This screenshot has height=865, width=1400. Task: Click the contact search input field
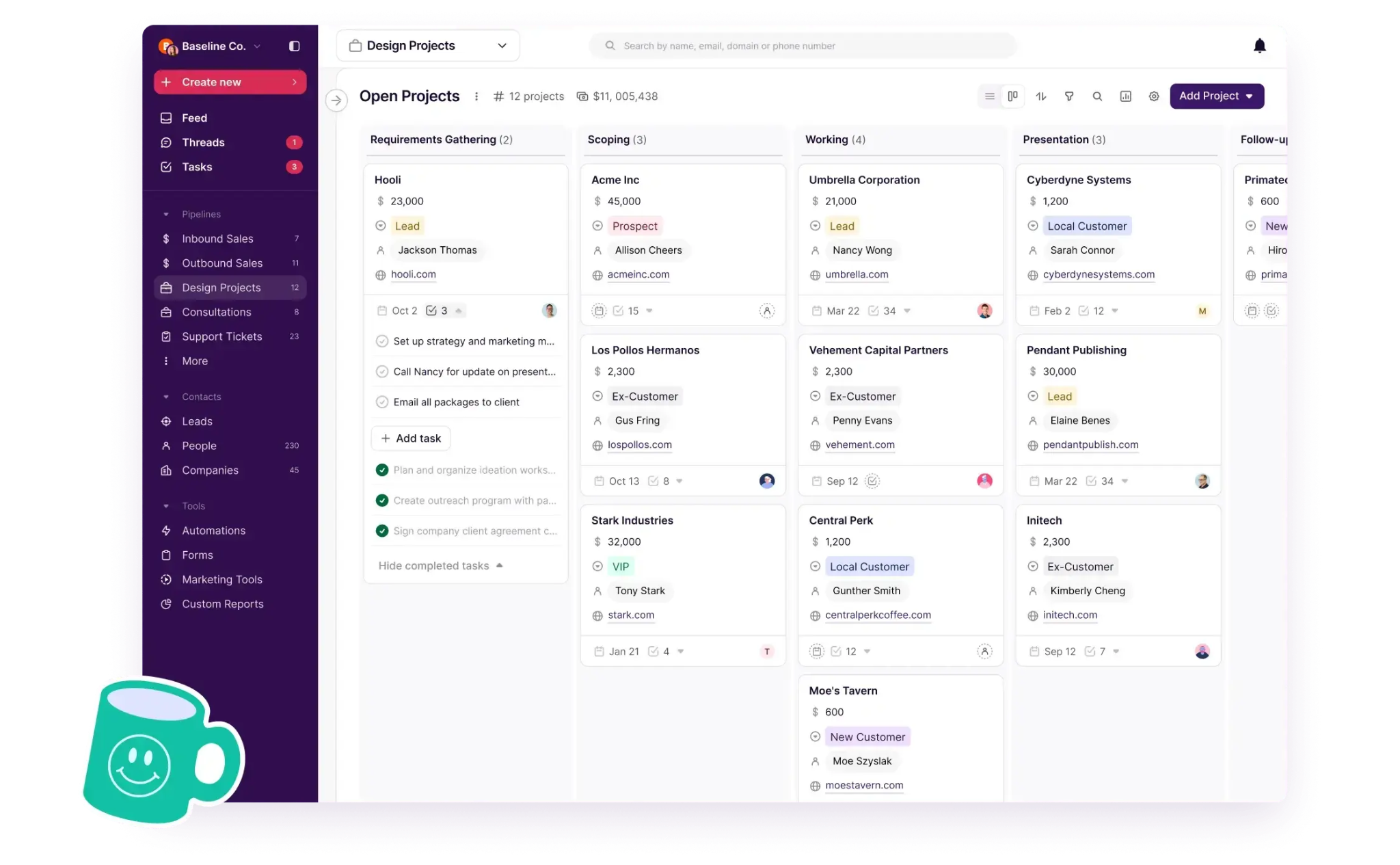(x=803, y=46)
